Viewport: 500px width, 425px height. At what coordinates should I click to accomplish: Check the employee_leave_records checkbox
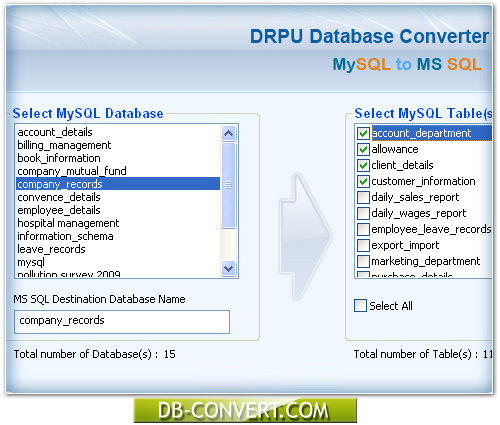point(363,229)
